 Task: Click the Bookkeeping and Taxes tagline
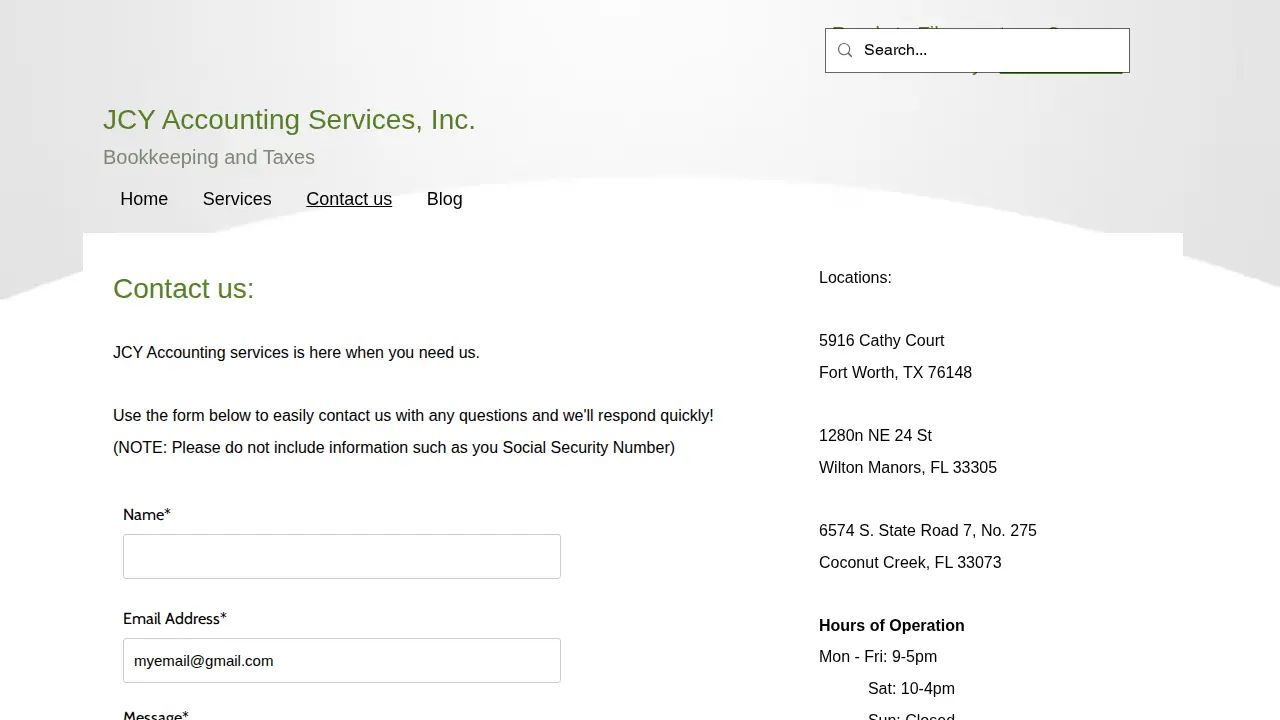coord(209,157)
